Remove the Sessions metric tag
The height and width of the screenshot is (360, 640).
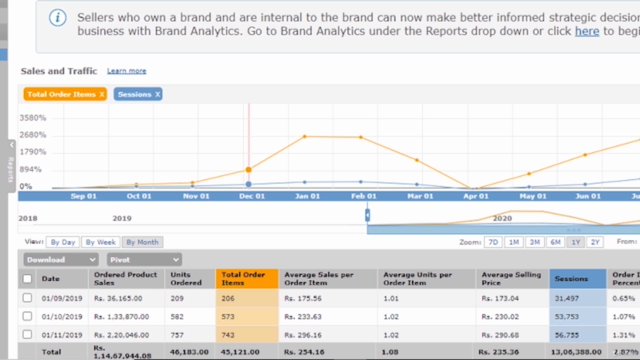158,94
